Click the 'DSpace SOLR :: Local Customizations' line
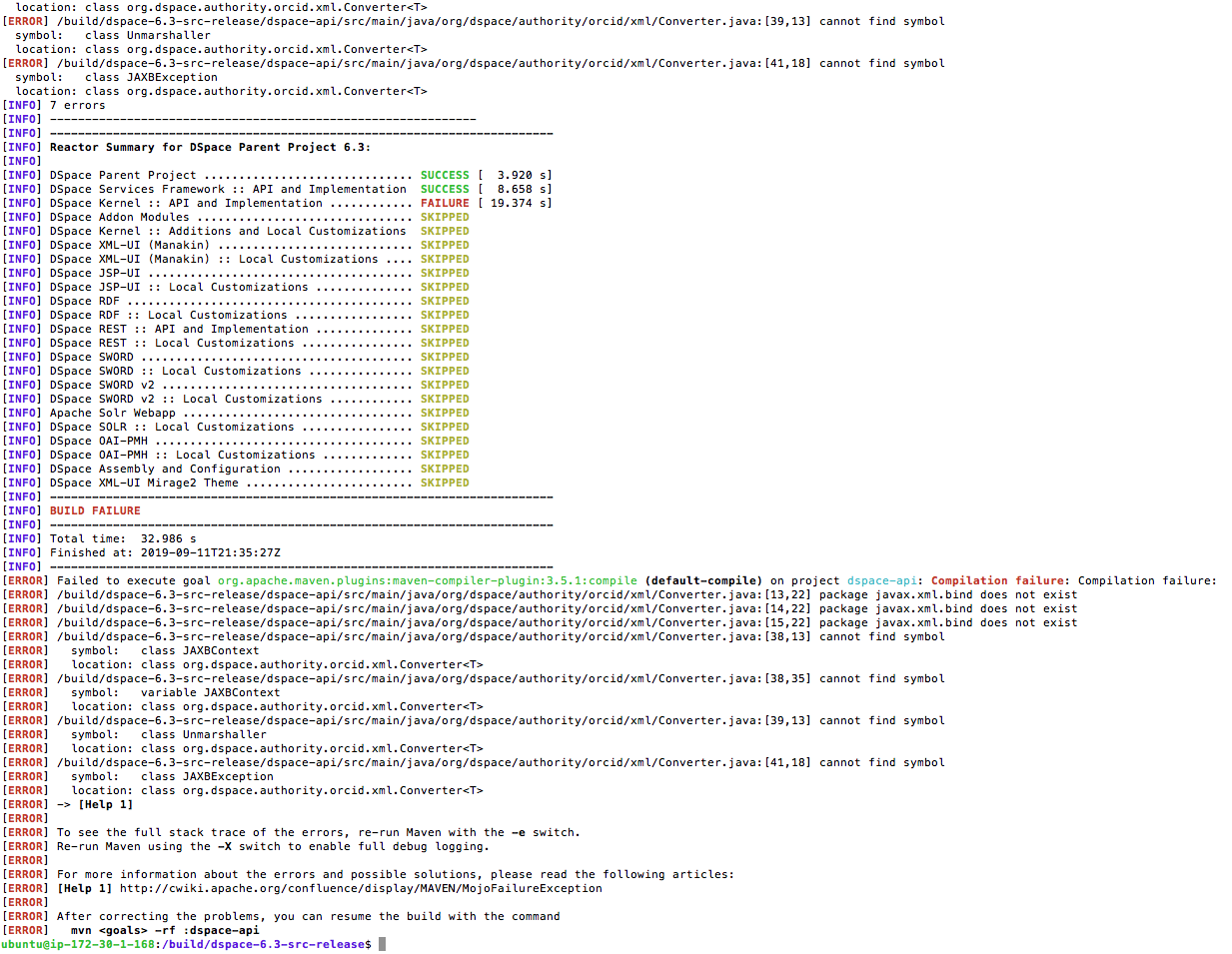The width and height of the screenshot is (1232, 954). click(236, 427)
